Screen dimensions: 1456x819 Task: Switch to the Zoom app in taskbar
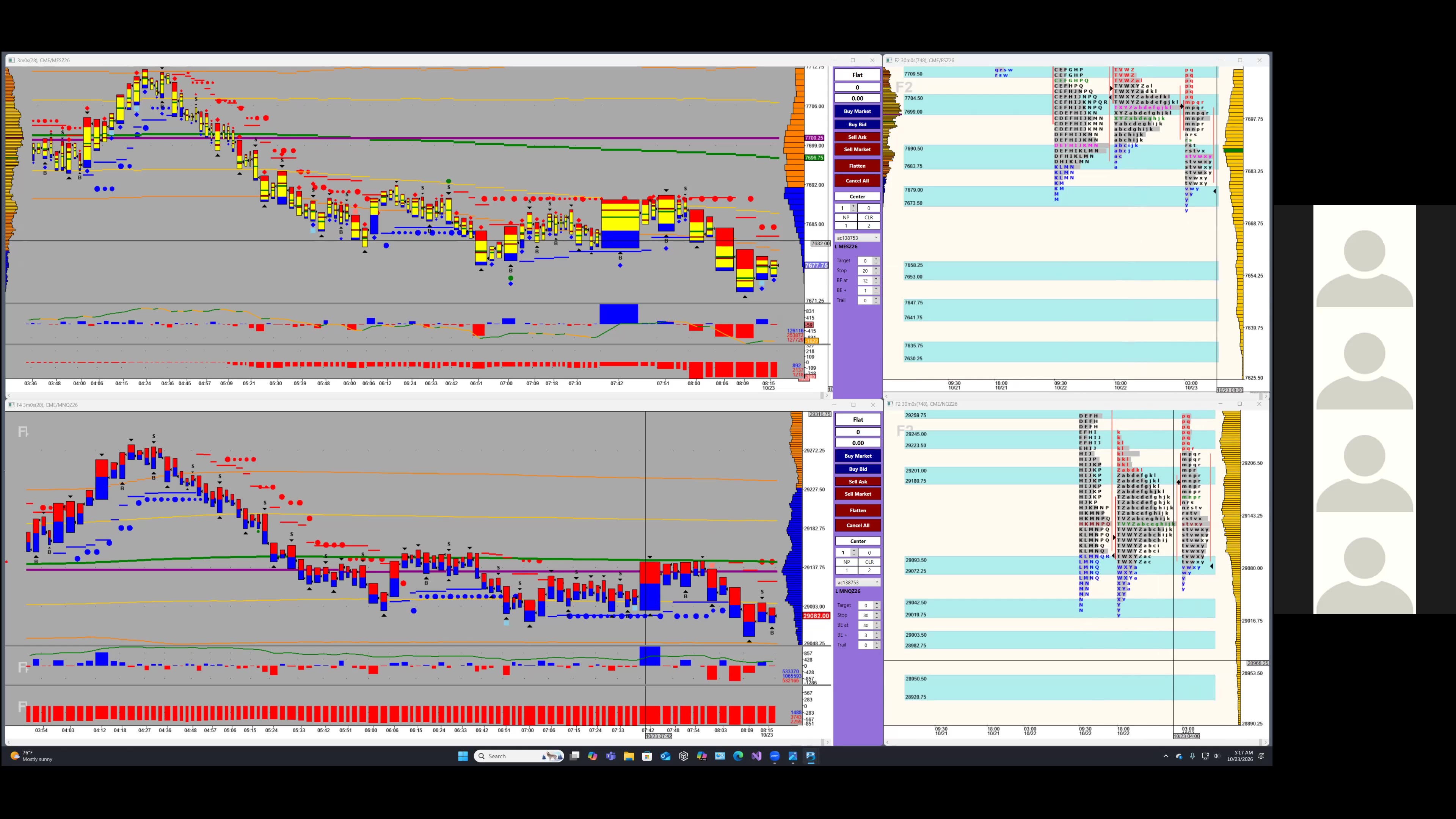[774, 756]
